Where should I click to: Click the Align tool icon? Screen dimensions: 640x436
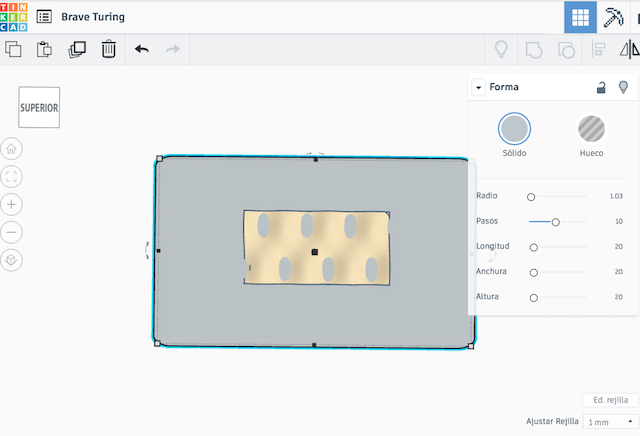coord(598,50)
